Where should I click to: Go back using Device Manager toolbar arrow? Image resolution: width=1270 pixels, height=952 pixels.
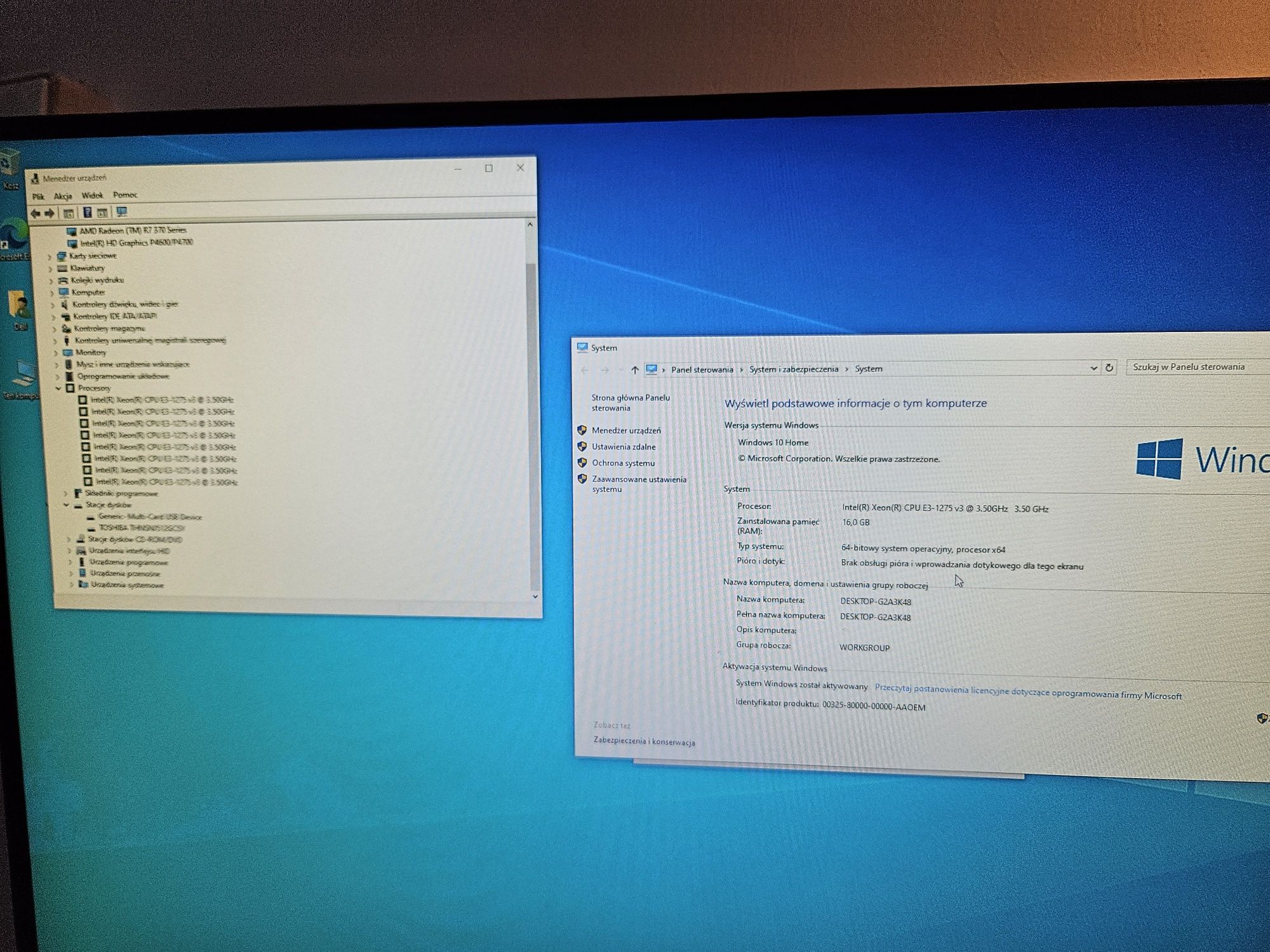click(x=36, y=213)
